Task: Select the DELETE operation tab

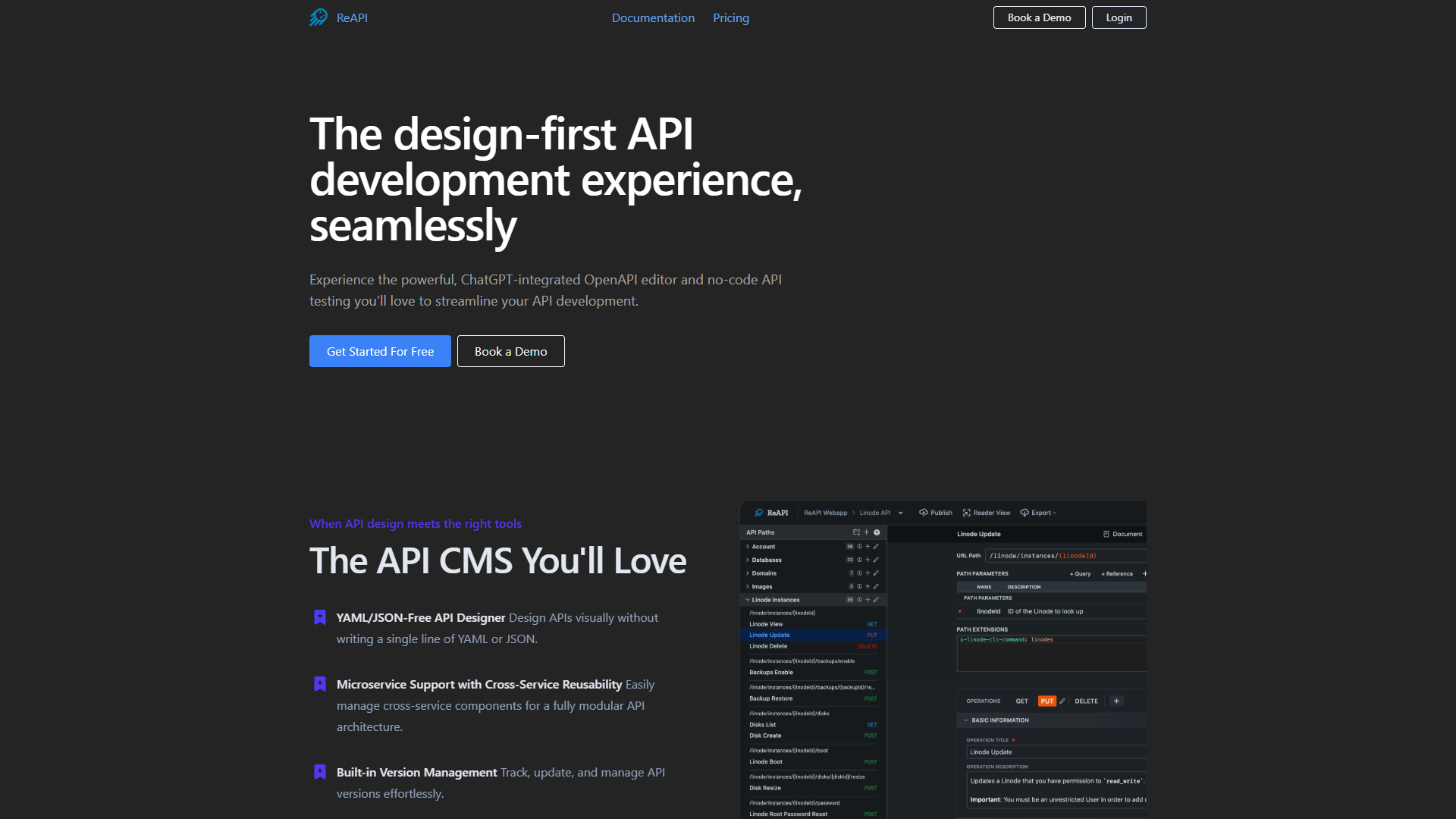Action: [1086, 701]
